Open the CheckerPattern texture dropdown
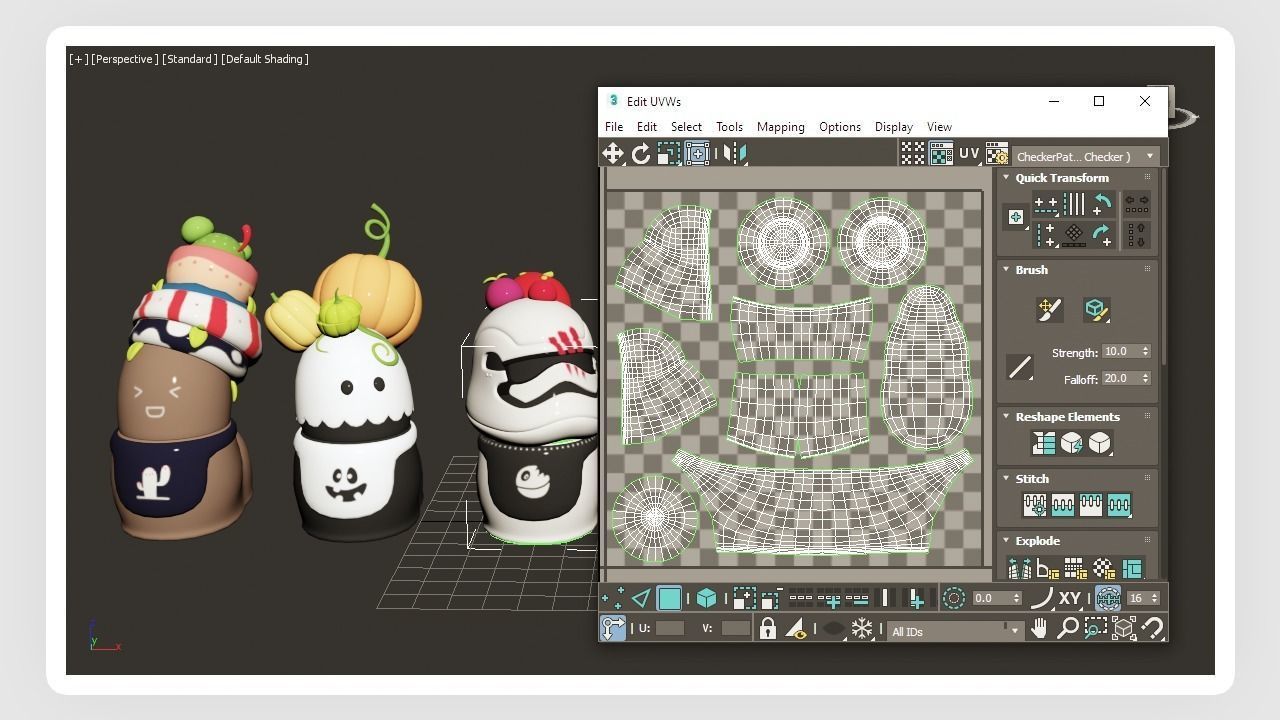 [x=1086, y=156]
